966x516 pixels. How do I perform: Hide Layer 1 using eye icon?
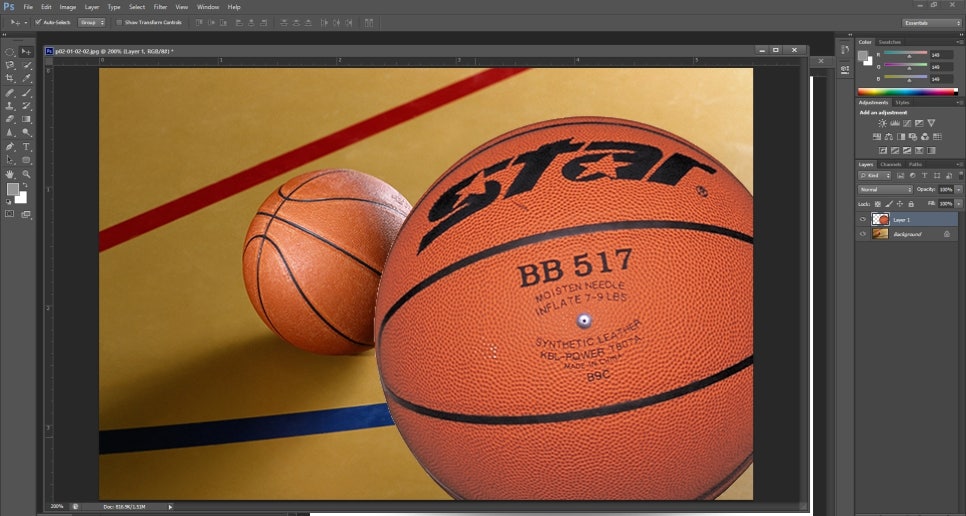pyautogui.click(x=862, y=219)
